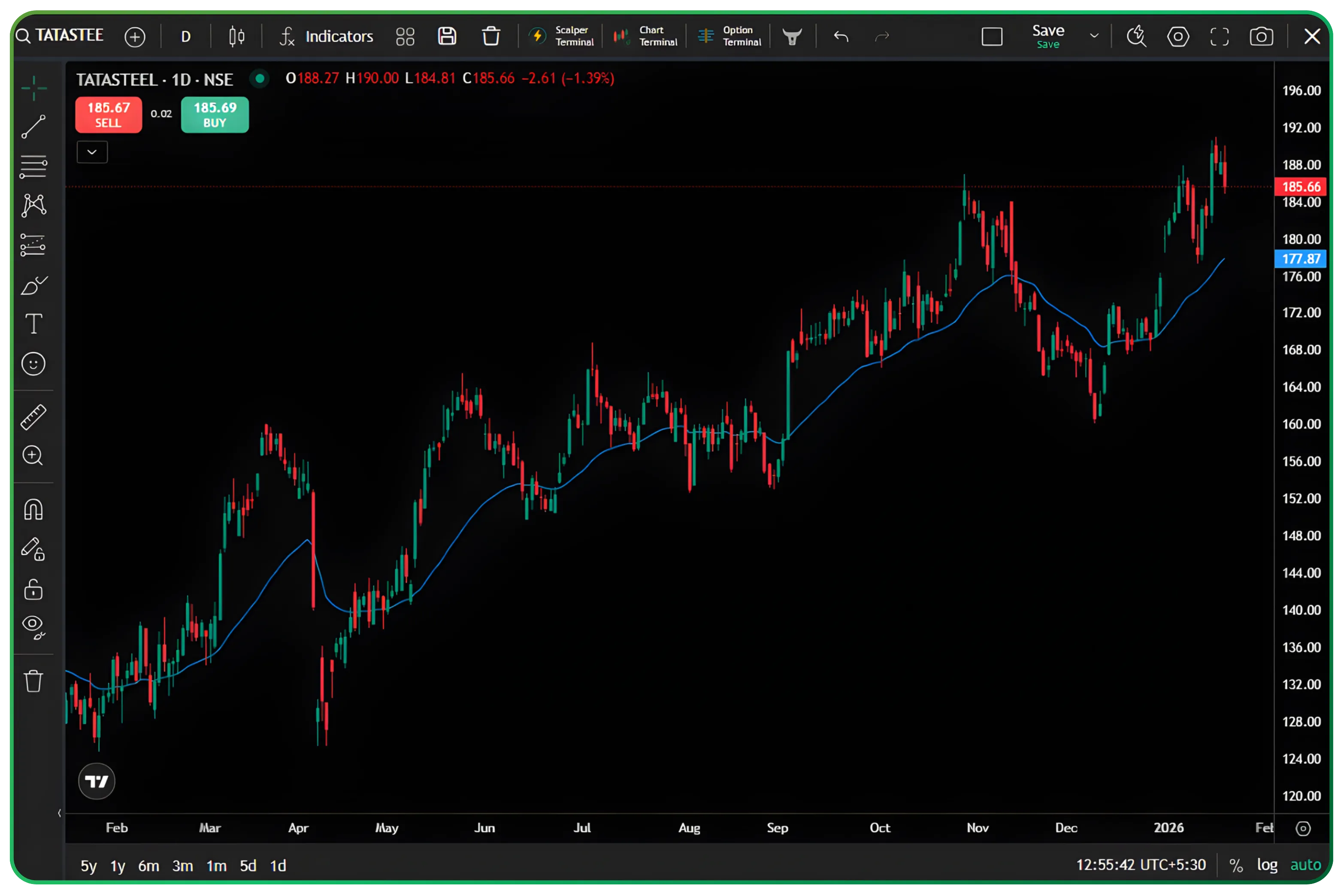Open the layout grid templates icon
The width and height of the screenshot is (1344, 896).
click(405, 36)
